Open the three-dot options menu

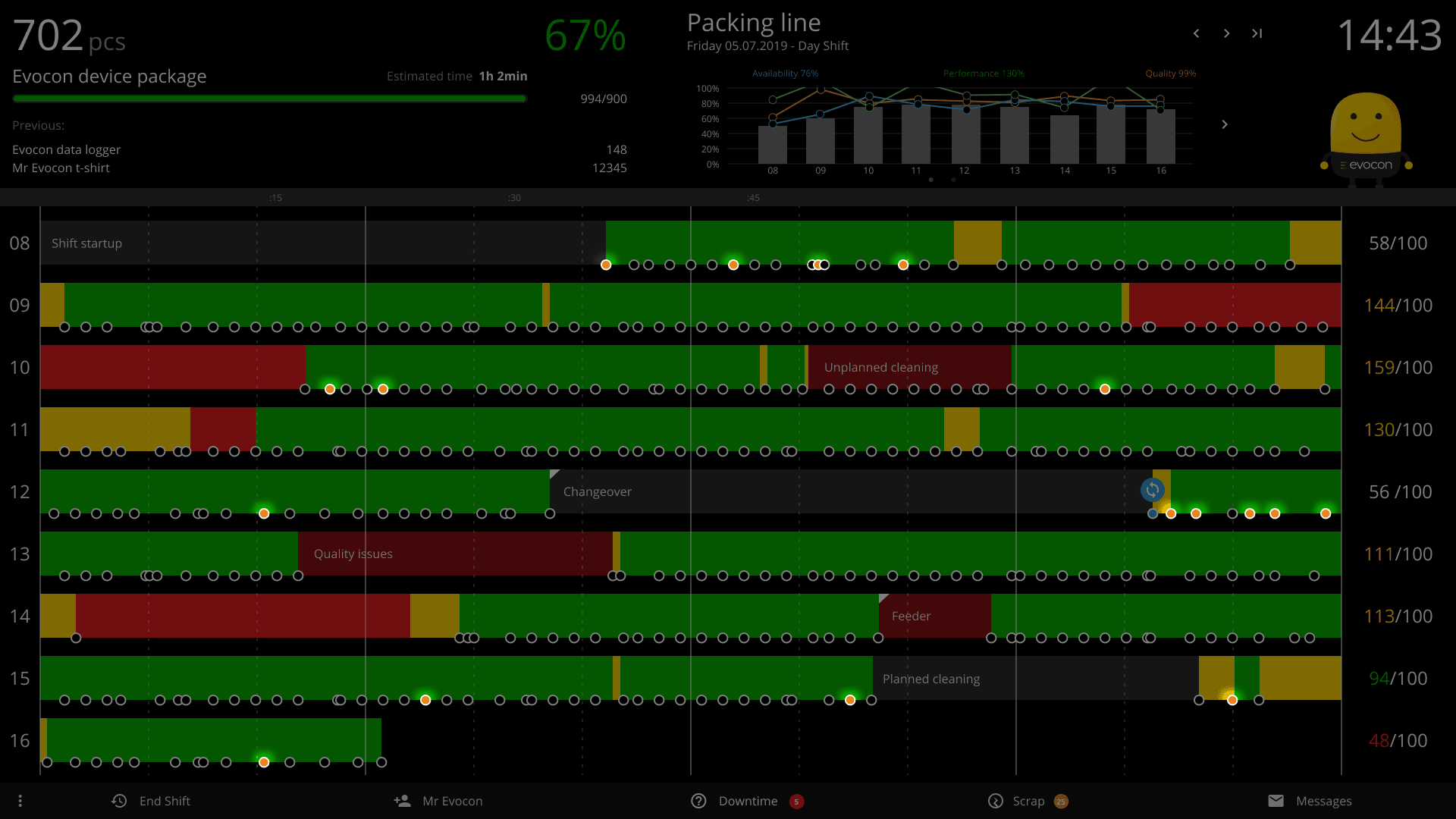pos(20,801)
